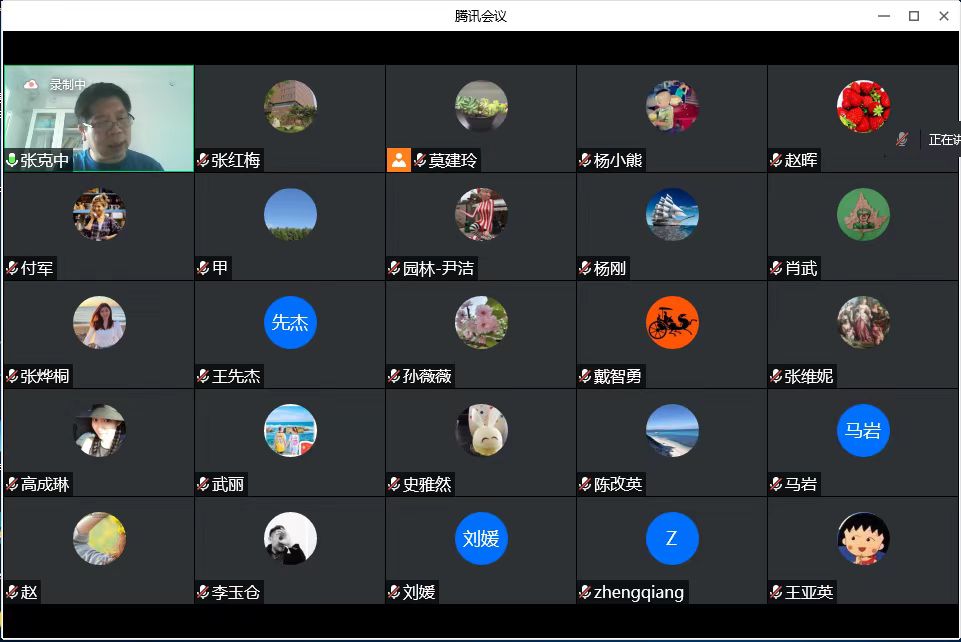Click 莫建玲's orange host badge icon
Viewport: 961px width, 642px height.
point(398,160)
